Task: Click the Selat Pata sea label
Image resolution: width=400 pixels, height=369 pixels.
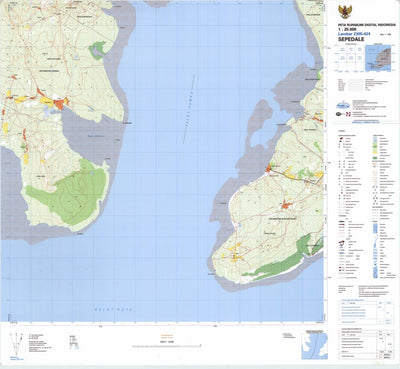Action: pyautogui.click(x=113, y=309)
